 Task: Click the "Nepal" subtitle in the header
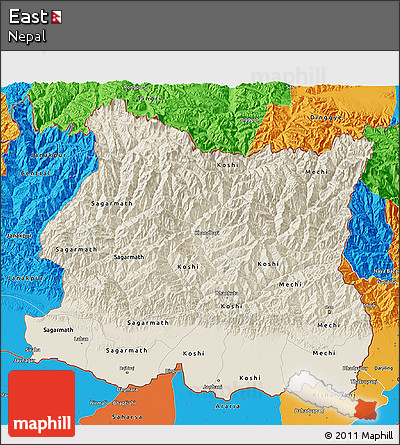coord(27,36)
